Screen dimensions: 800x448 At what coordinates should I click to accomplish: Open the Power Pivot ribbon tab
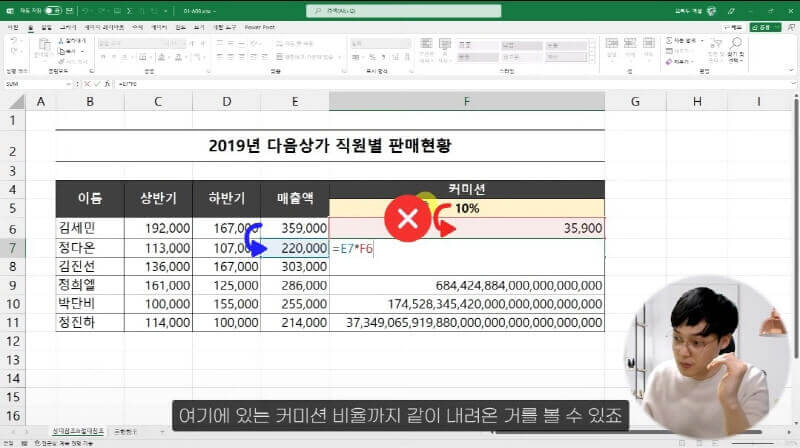(x=260, y=27)
